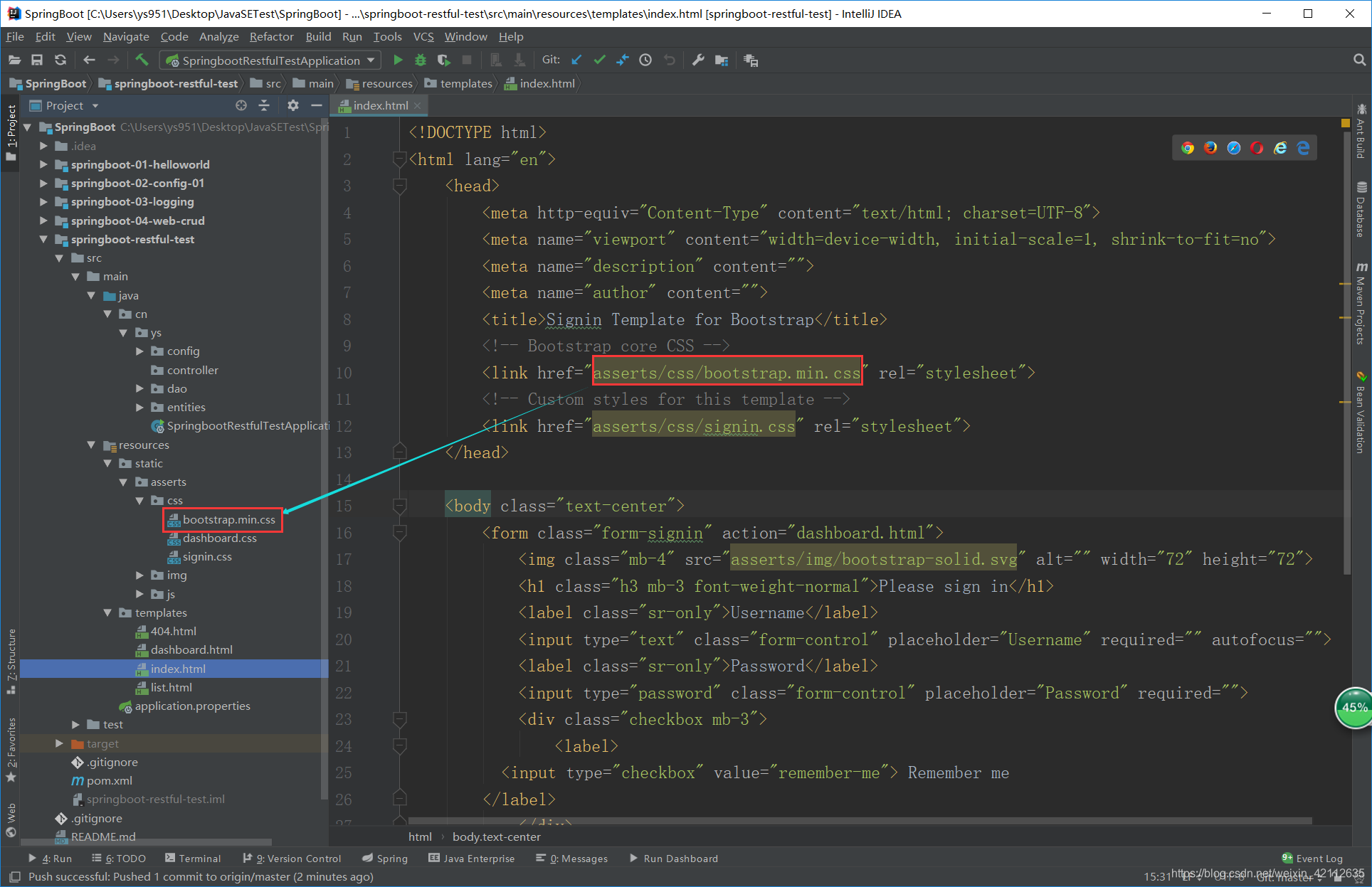The height and width of the screenshot is (887, 1372).
Task: Close the index.html editor tab
Action: 418,105
